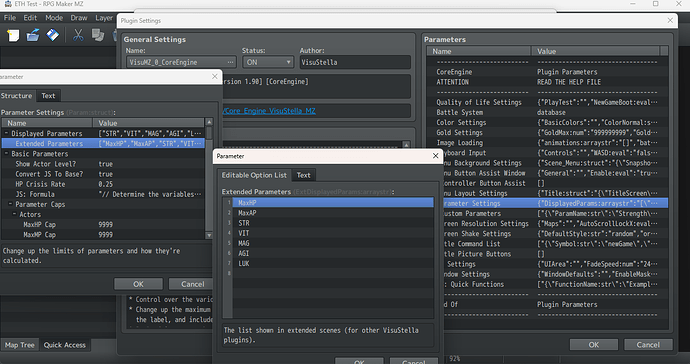Select the MaxMP Cap row
Screen dimensions: 690x364
(103, 235)
